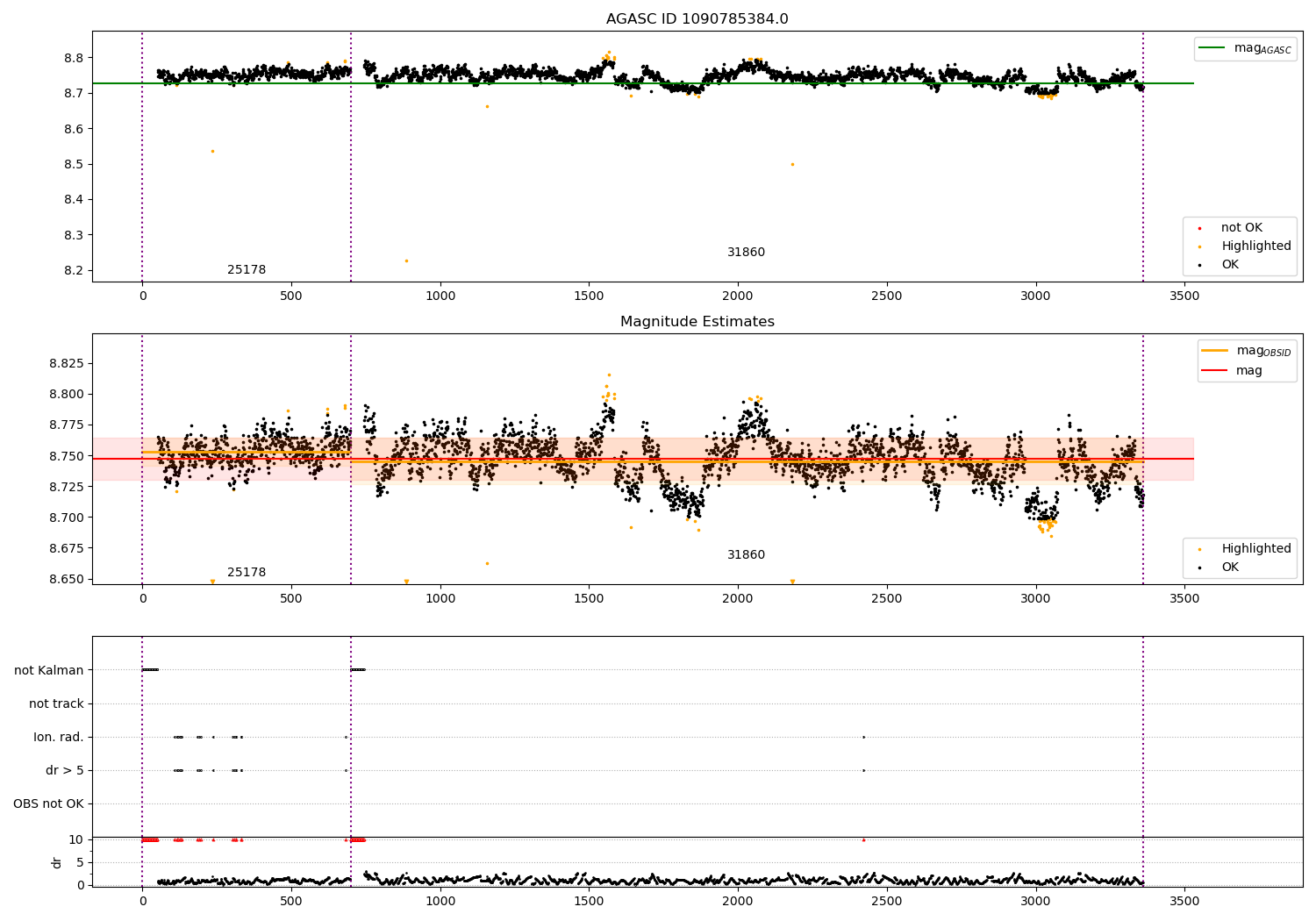The width and height of the screenshot is (1316, 921).
Task: Click the 25178 annotation in the top plot
Action: (x=247, y=270)
